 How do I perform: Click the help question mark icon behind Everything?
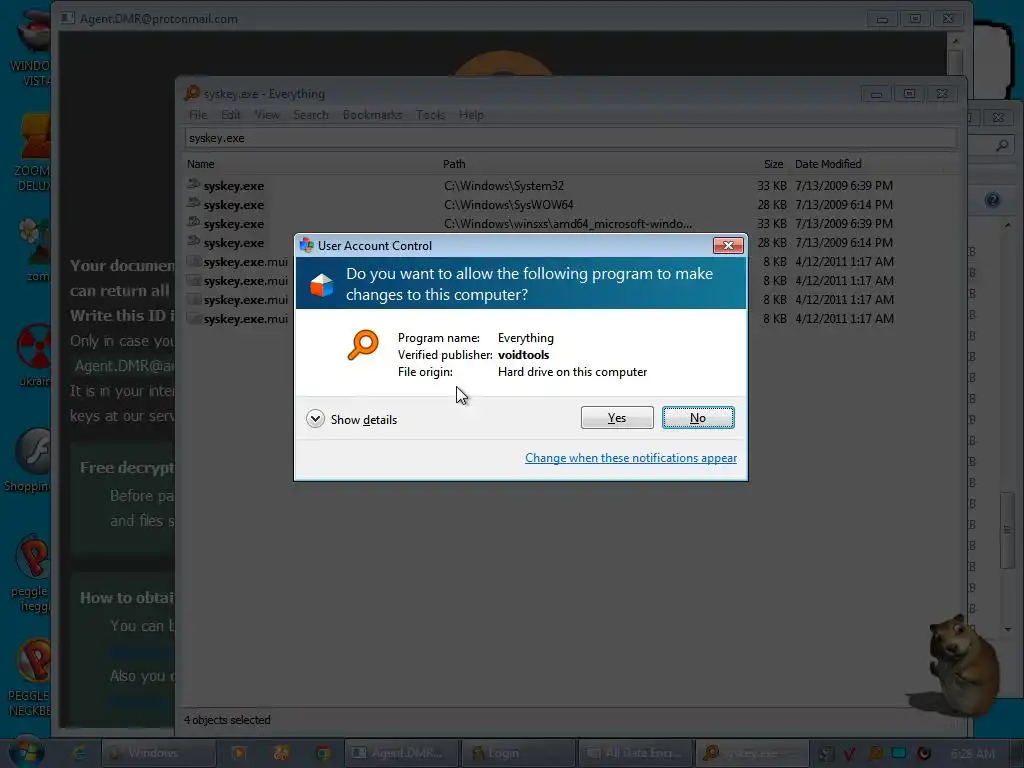(993, 200)
